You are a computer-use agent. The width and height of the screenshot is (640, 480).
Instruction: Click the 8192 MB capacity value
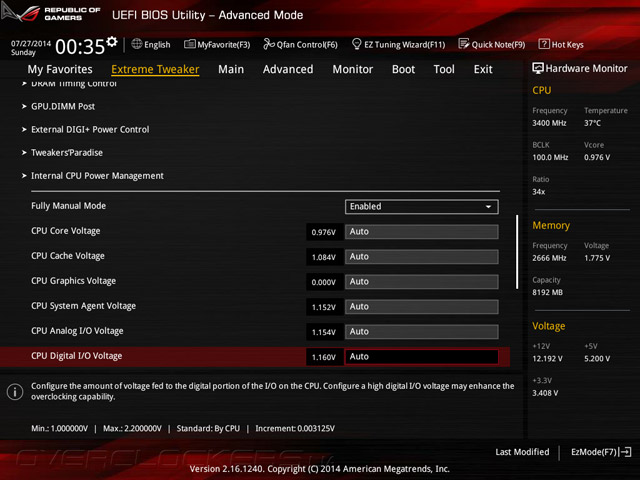click(x=547, y=292)
